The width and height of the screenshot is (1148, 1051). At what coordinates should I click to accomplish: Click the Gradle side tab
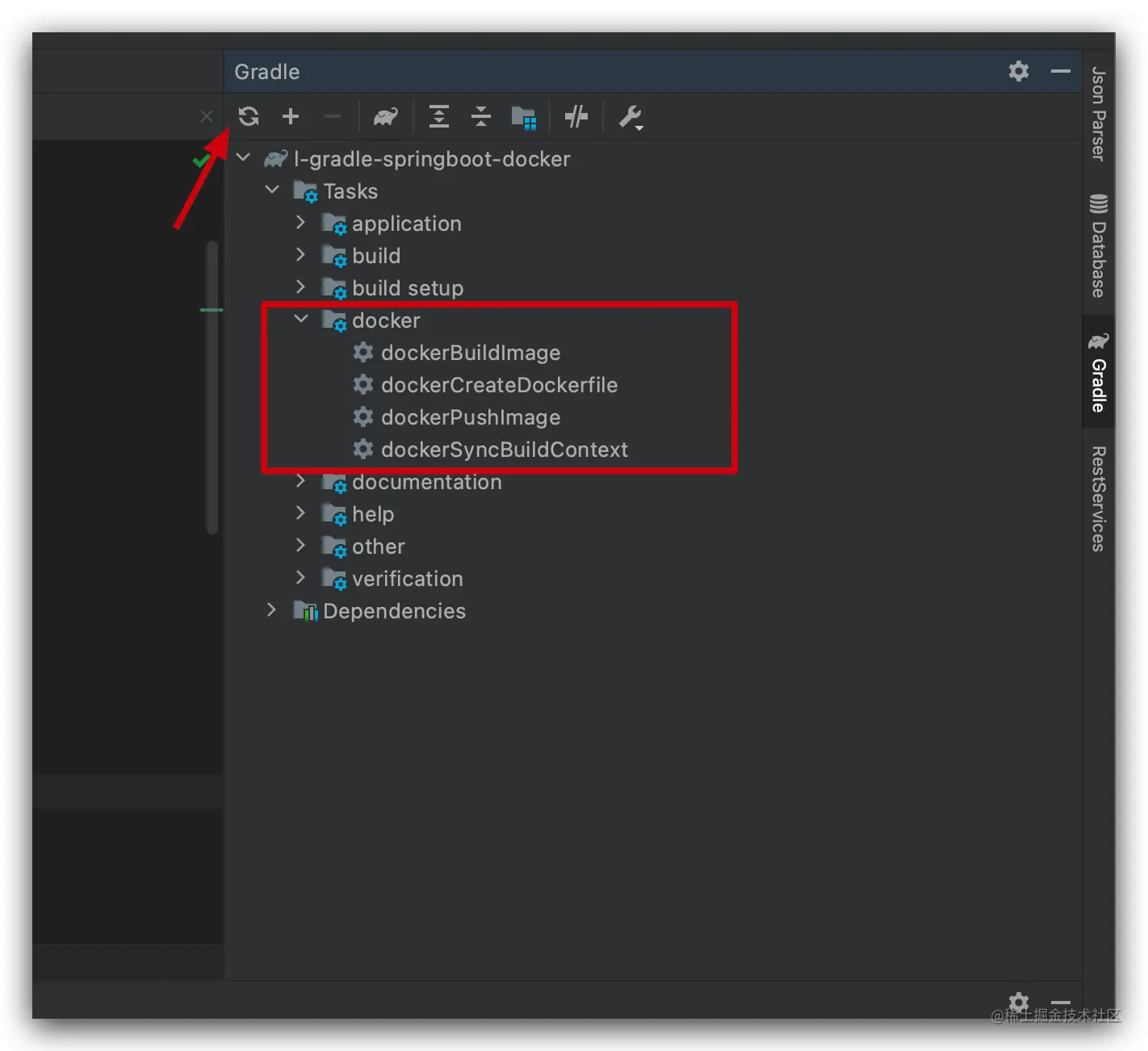[1098, 372]
